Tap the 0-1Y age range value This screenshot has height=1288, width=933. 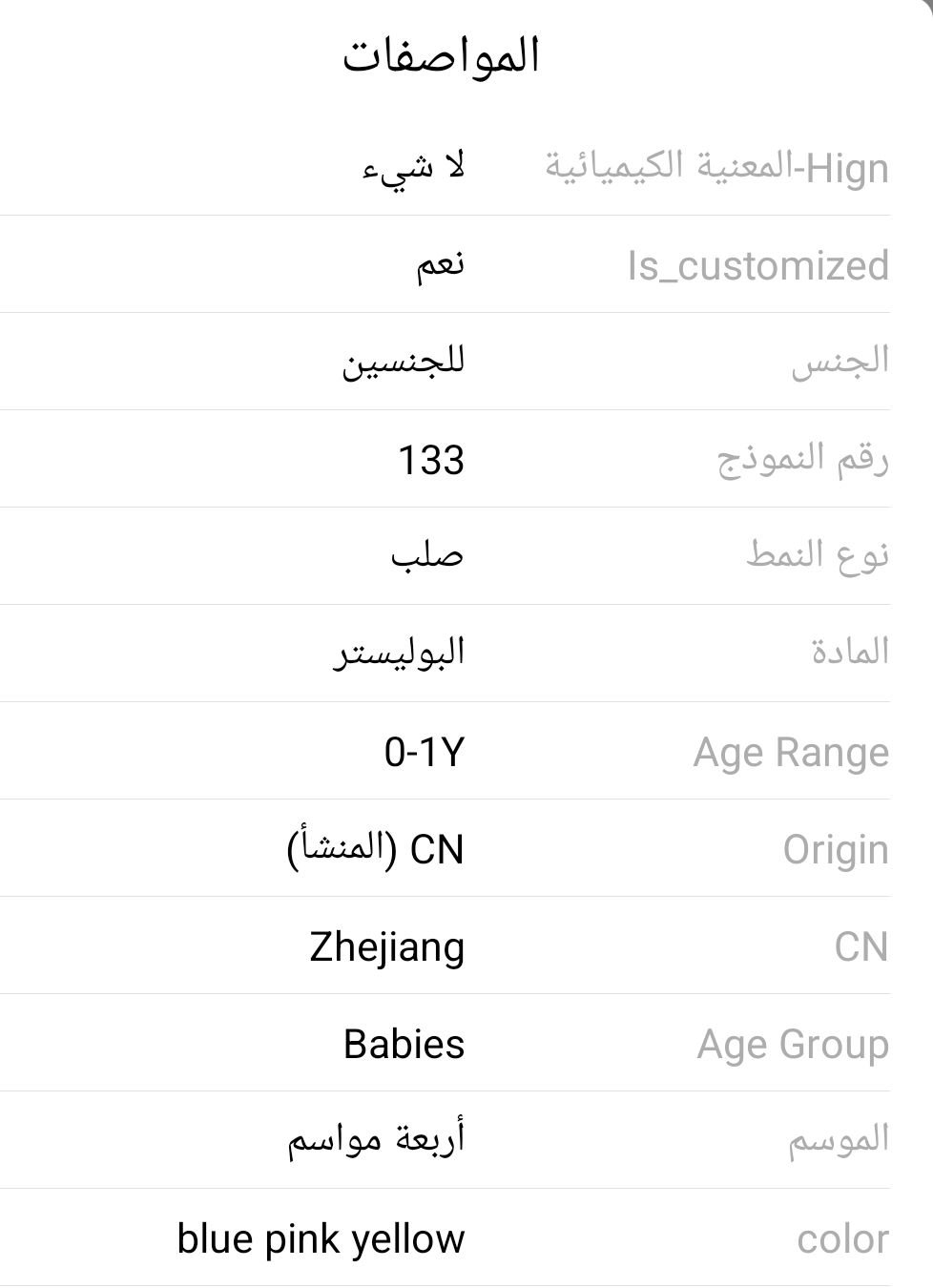425,753
